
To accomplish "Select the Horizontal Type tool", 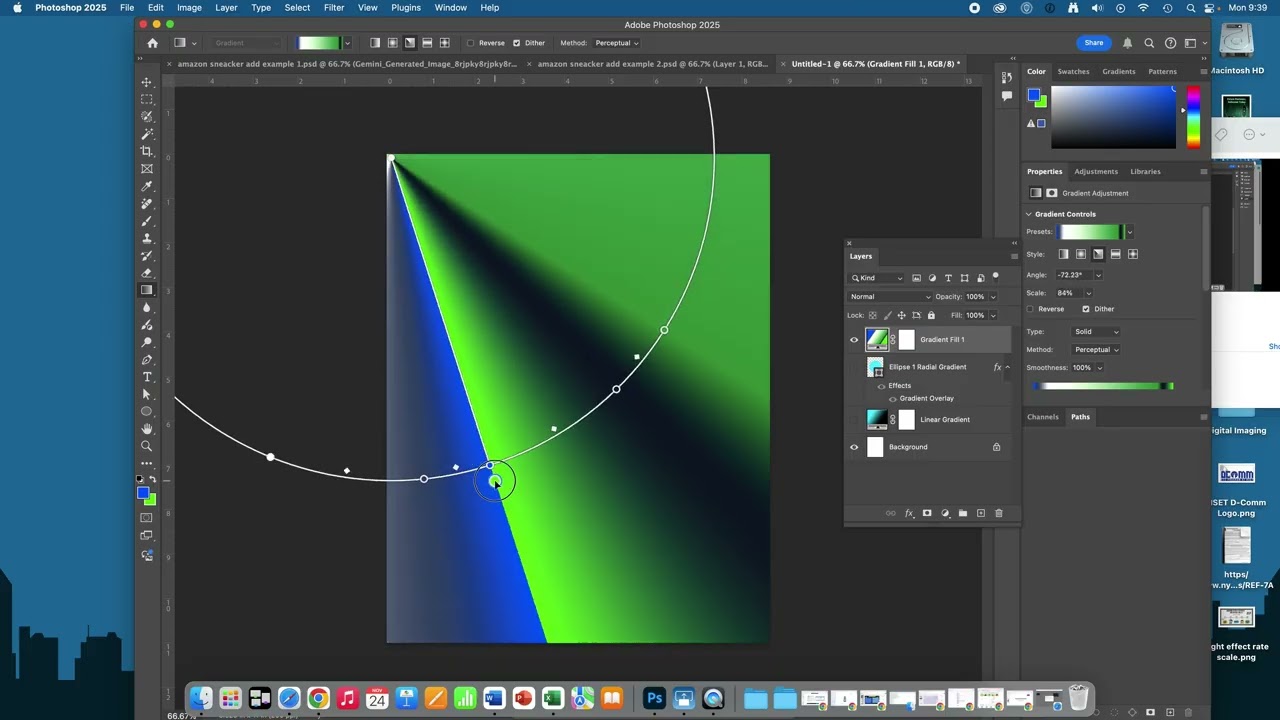I will [x=147, y=377].
